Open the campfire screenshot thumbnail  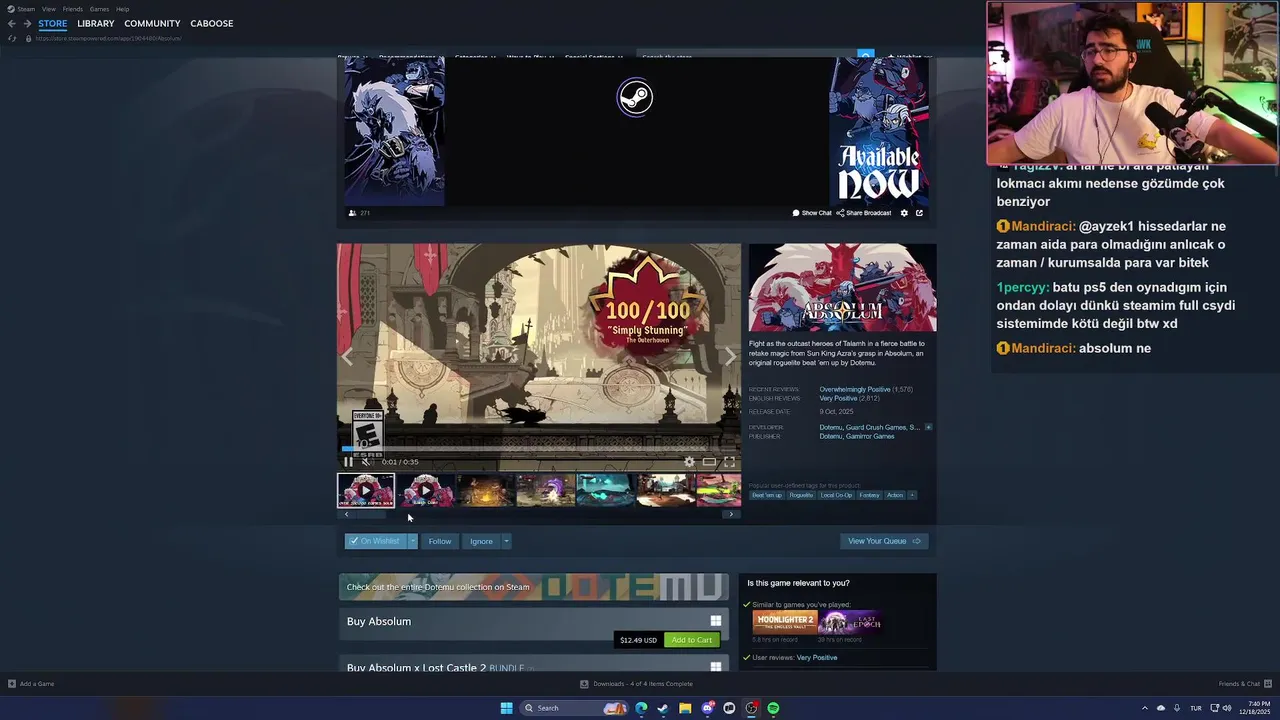(486, 490)
